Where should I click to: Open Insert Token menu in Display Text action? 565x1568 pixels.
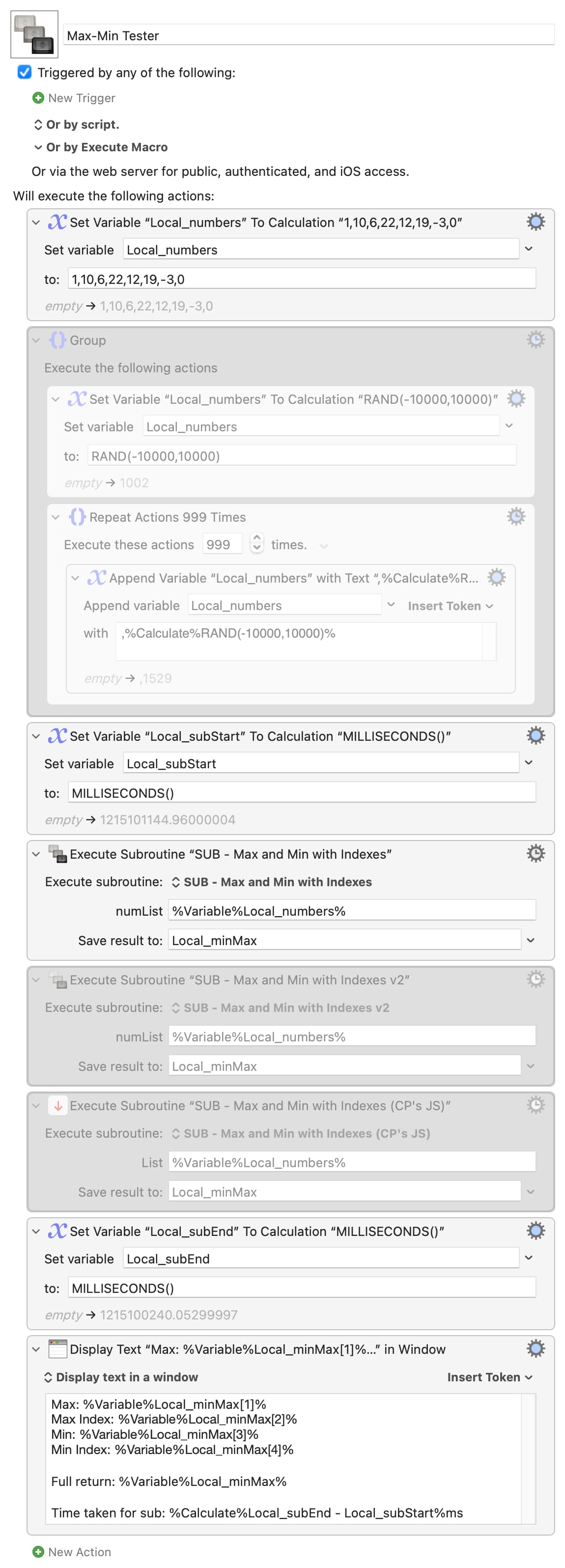click(489, 1377)
